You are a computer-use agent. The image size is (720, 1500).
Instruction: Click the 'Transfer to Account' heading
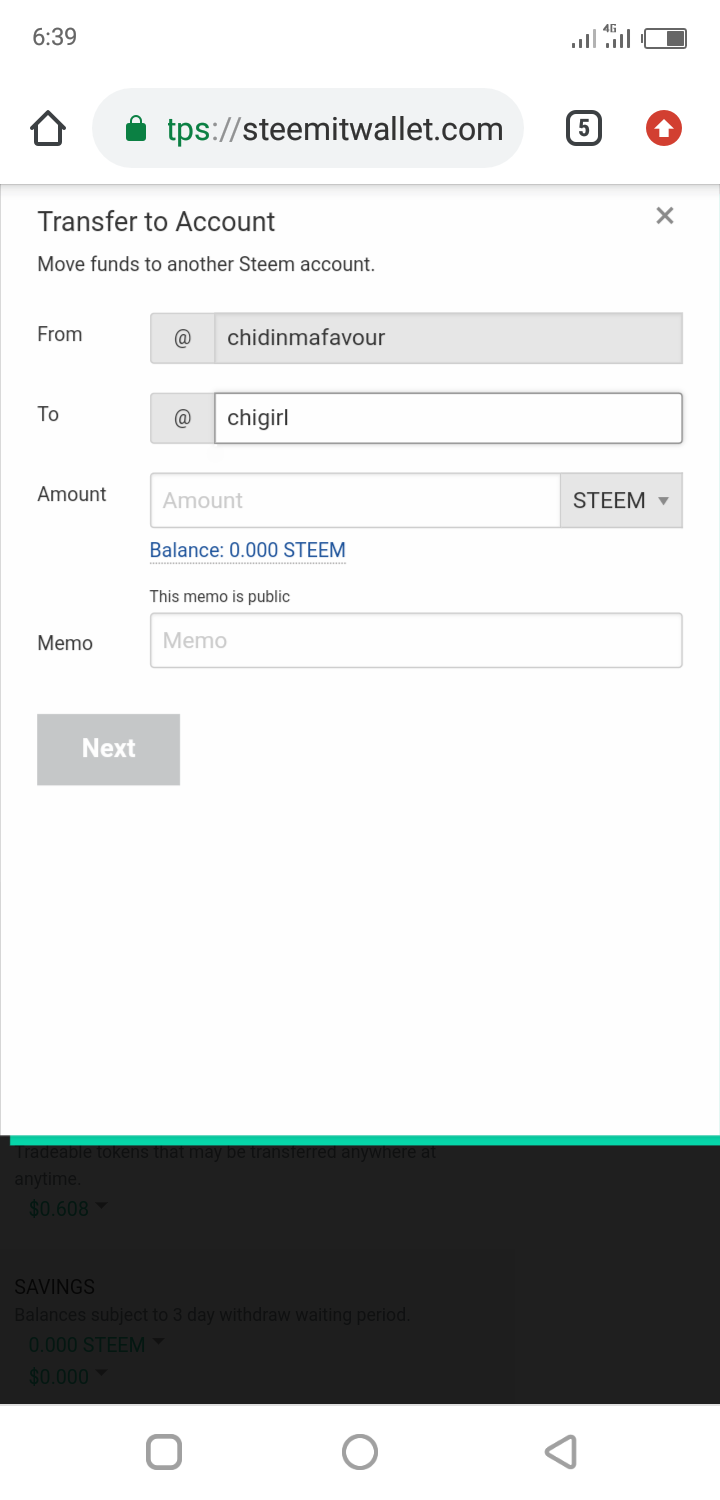(156, 222)
